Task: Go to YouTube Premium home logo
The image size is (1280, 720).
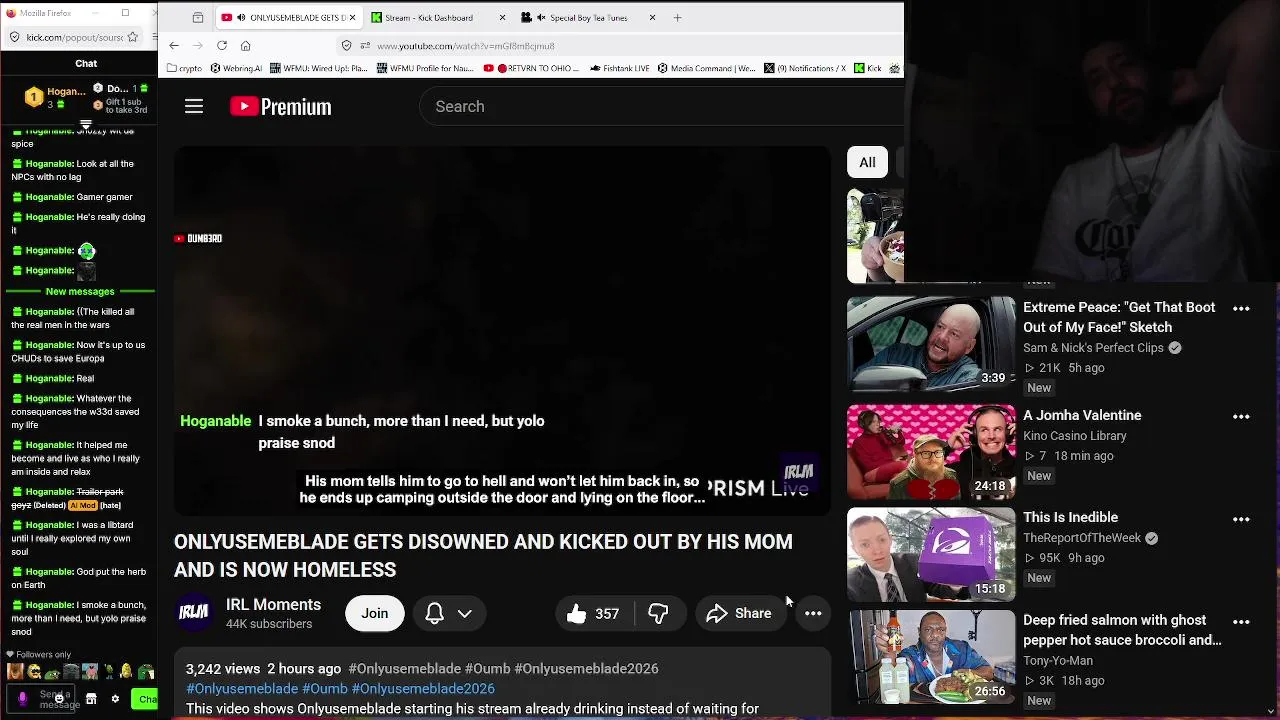Action: tap(280, 107)
